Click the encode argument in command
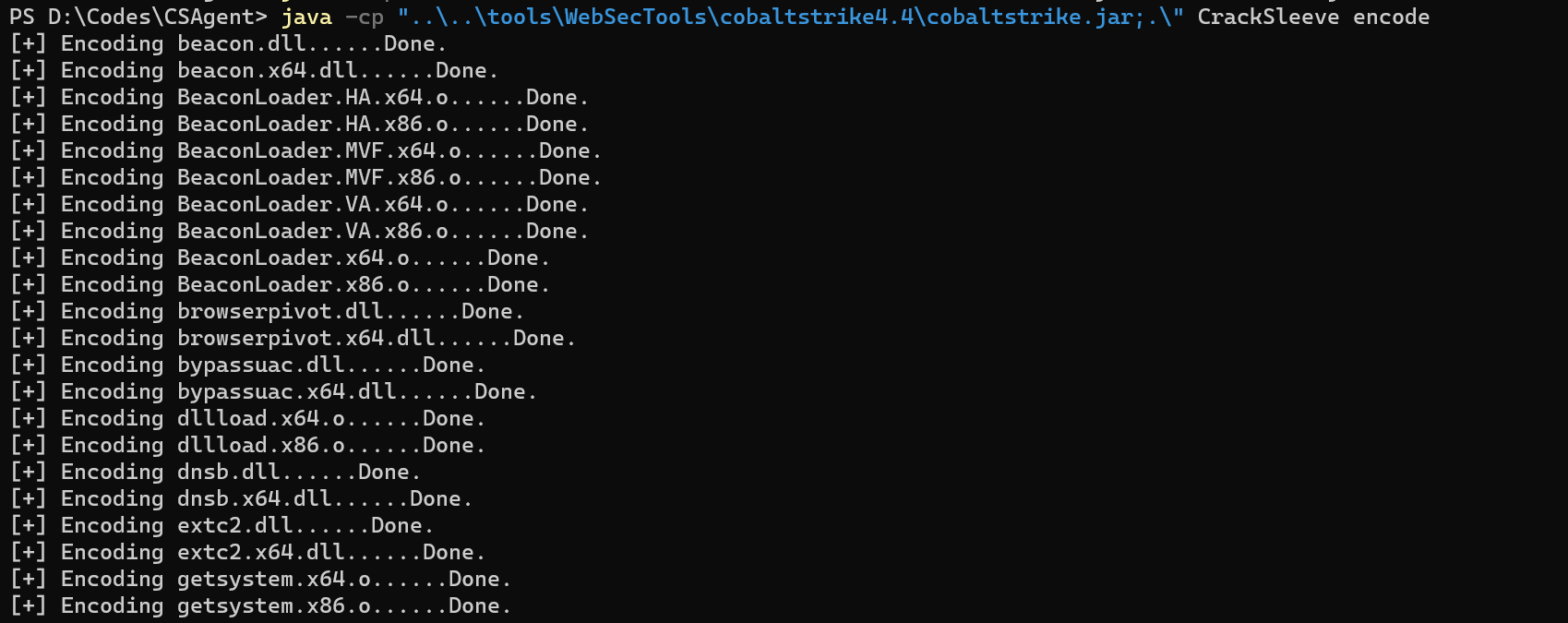The height and width of the screenshot is (623, 1568). [1391, 18]
